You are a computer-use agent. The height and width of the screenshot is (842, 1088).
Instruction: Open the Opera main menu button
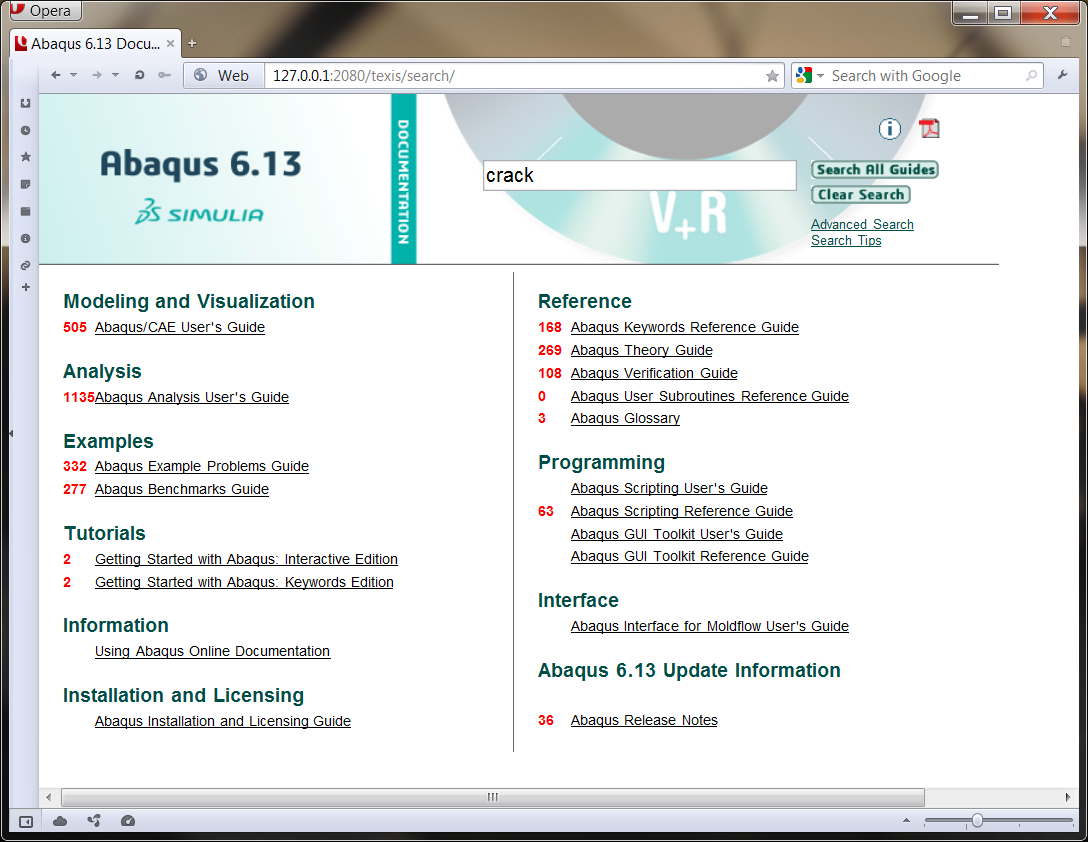click(46, 10)
